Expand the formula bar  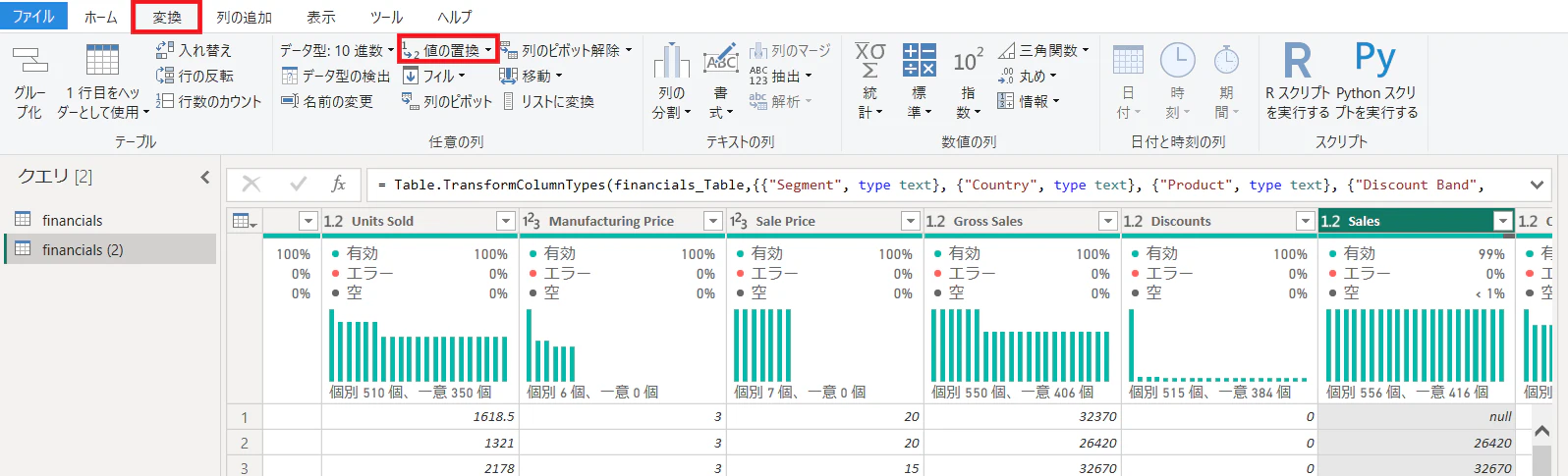pos(1537,185)
